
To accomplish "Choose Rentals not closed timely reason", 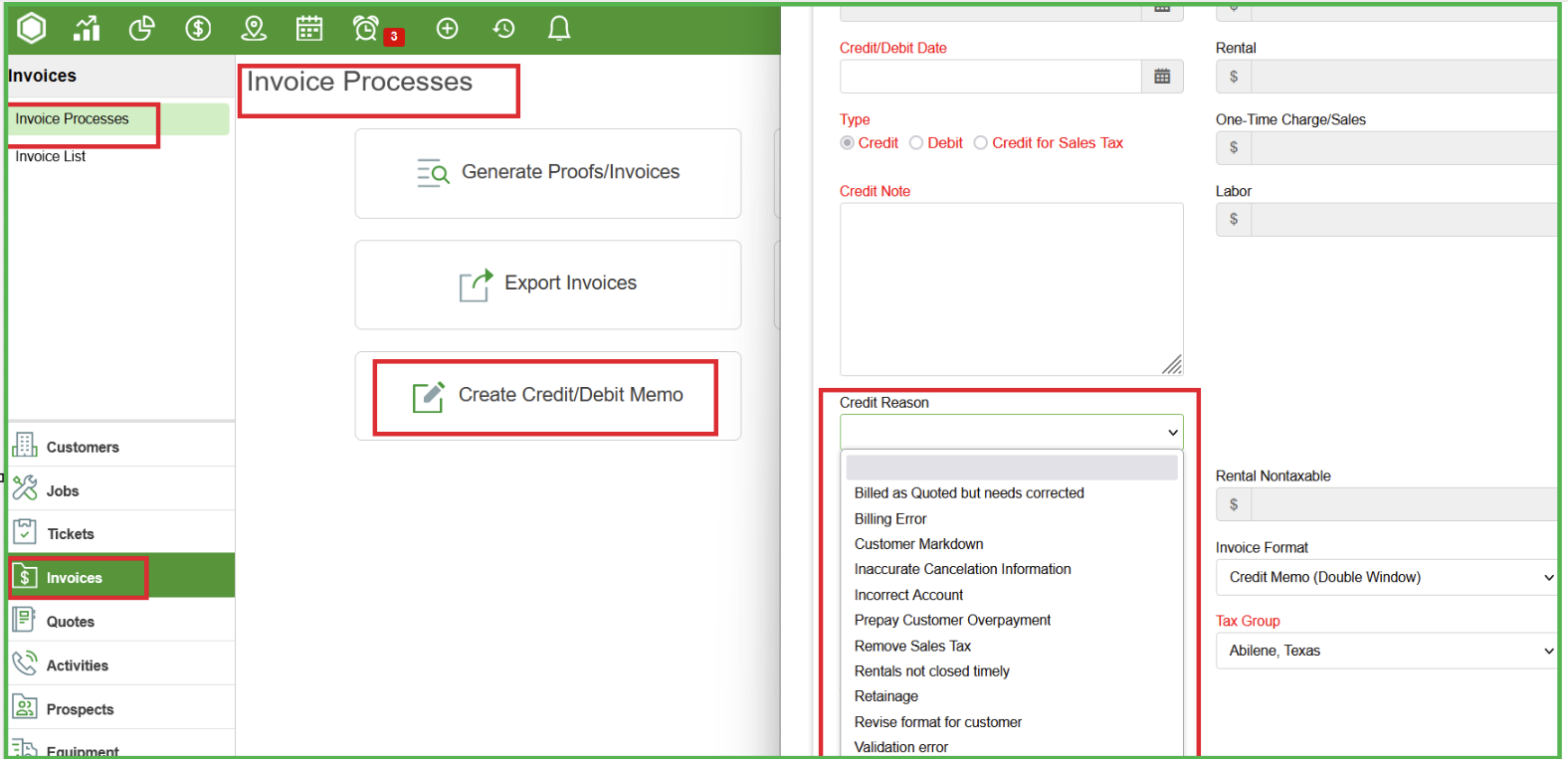I will pos(931,671).
